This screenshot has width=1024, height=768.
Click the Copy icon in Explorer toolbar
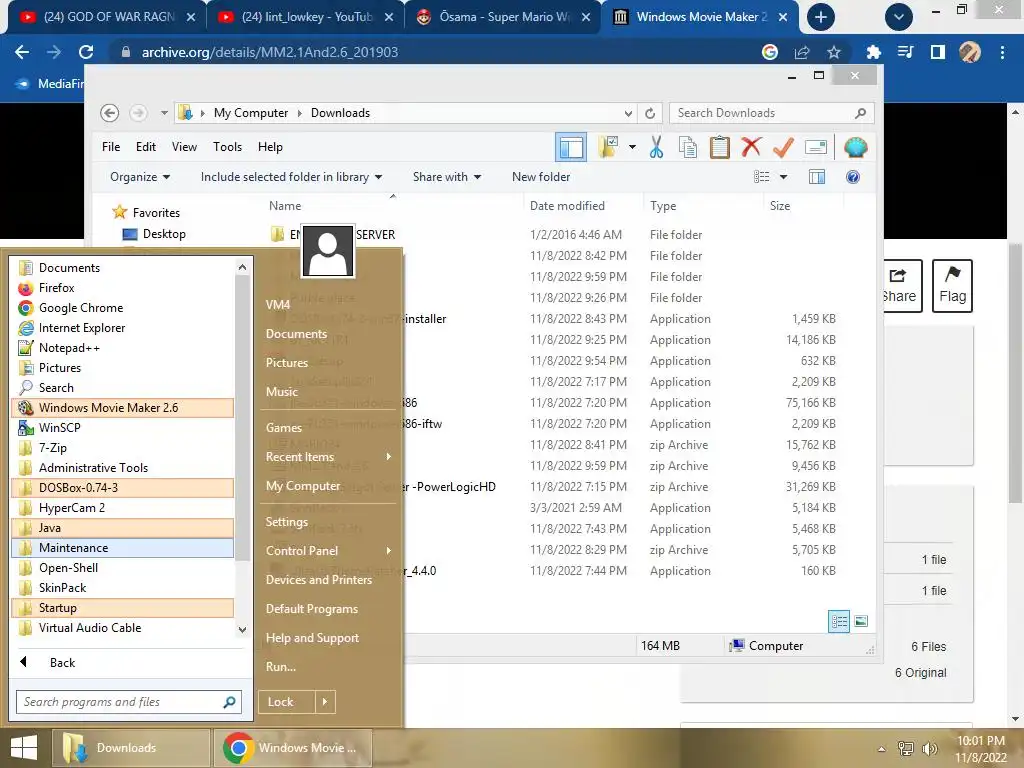point(688,147)
